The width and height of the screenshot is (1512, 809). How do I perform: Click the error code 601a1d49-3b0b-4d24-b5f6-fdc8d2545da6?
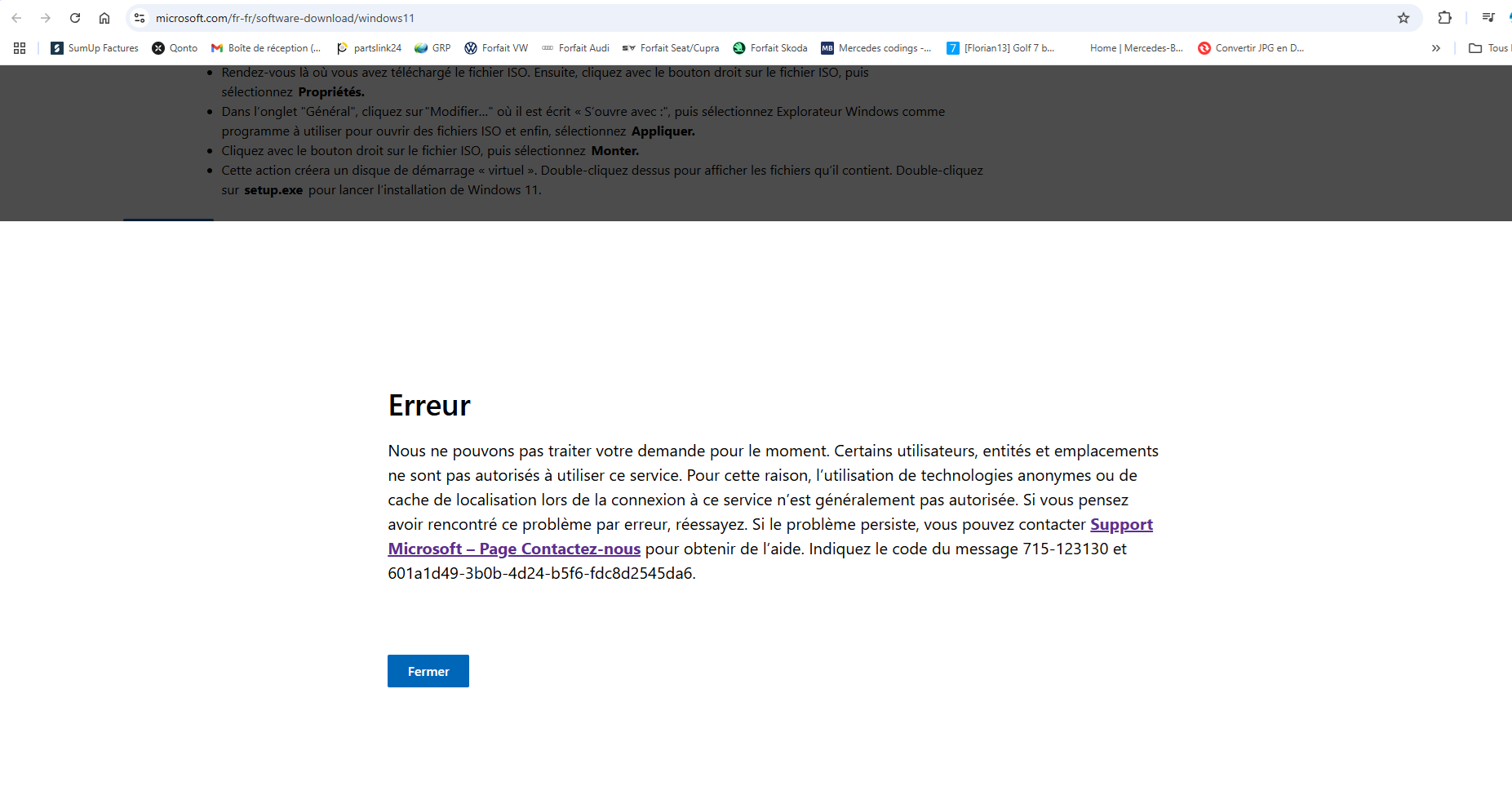(542, 573)
